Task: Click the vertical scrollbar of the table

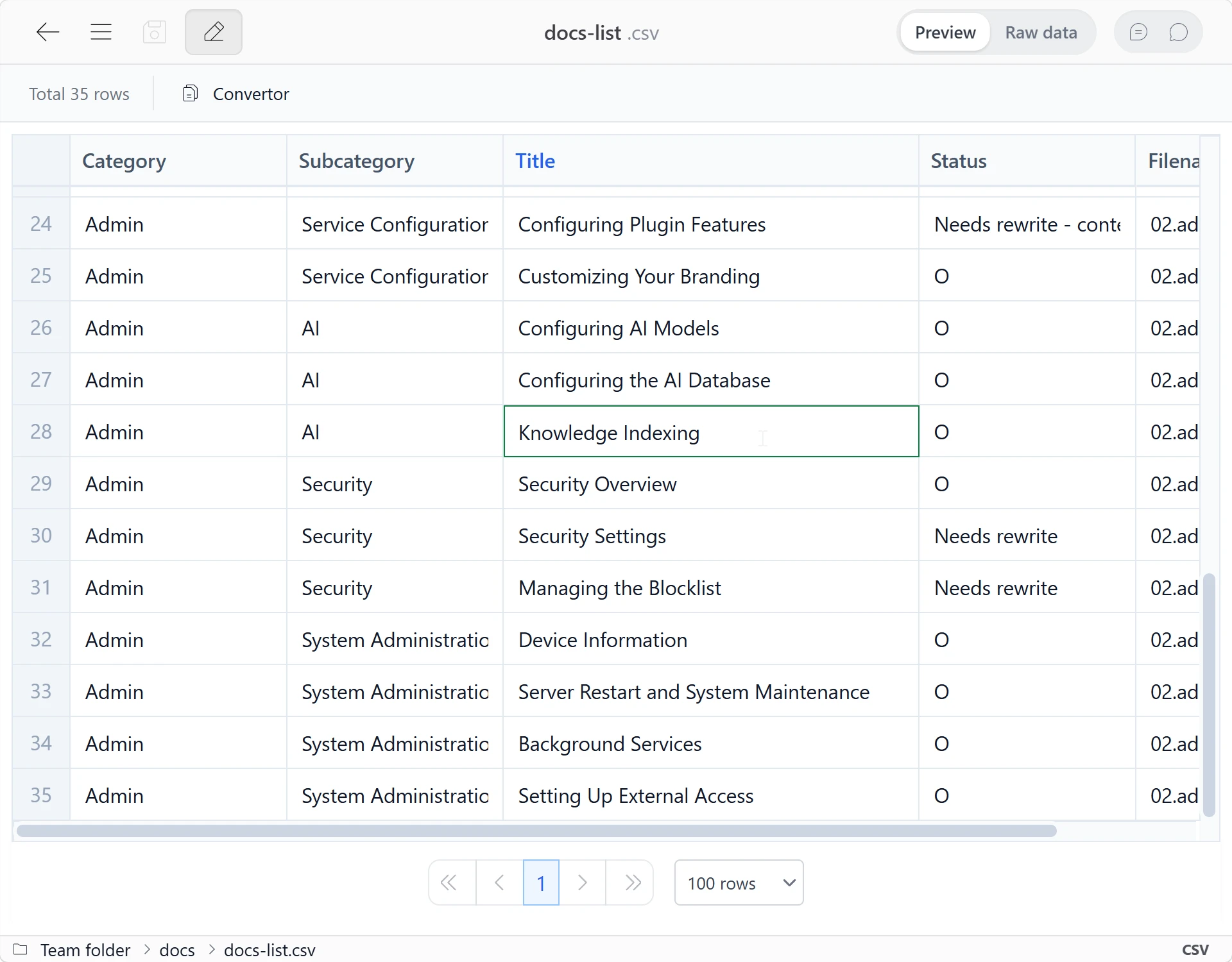Action: pos(1209,695)
